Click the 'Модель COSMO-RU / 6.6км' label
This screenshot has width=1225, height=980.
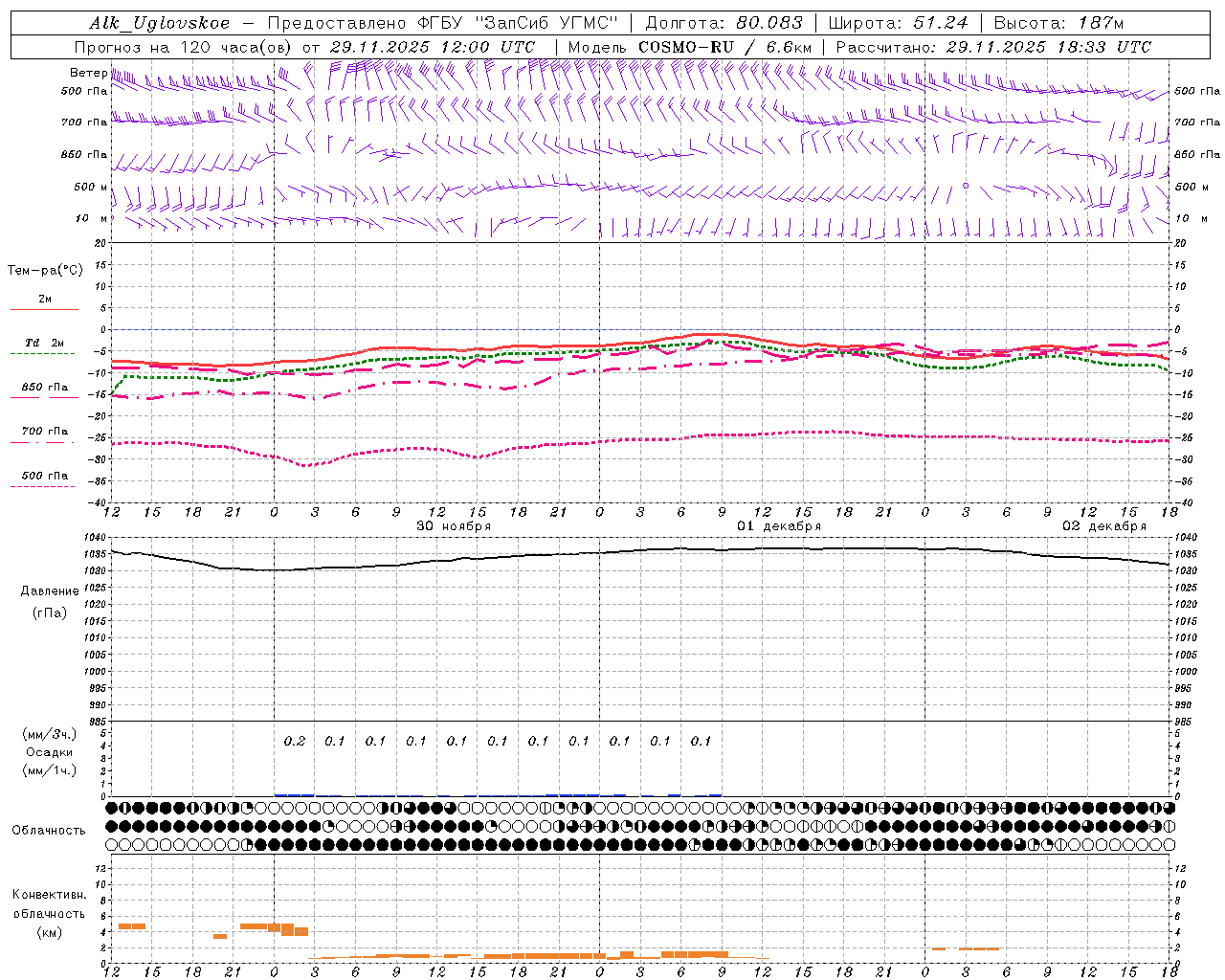coord(690,47)
